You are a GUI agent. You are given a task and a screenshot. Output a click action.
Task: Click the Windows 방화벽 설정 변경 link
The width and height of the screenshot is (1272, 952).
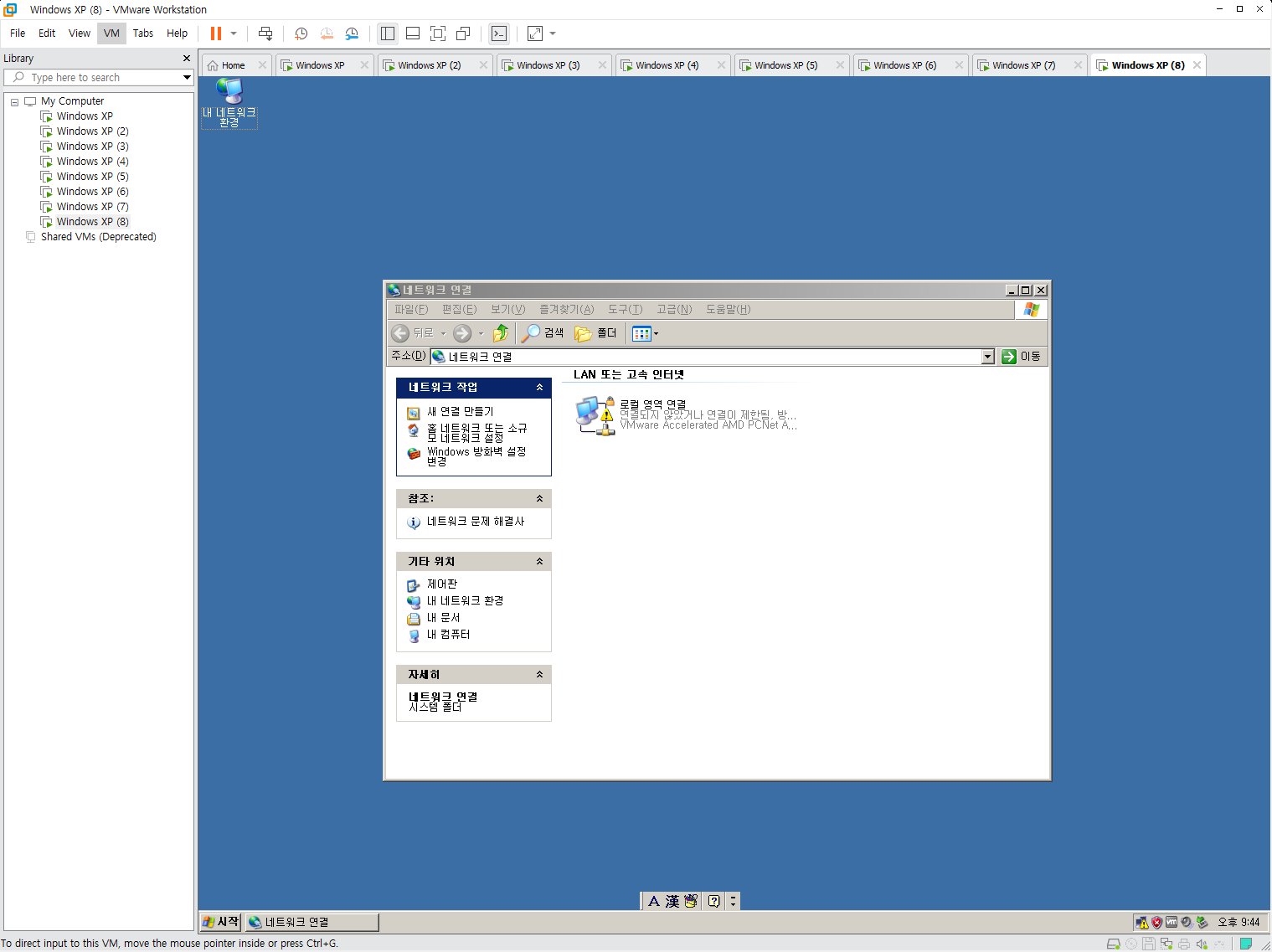click(476, 456)
